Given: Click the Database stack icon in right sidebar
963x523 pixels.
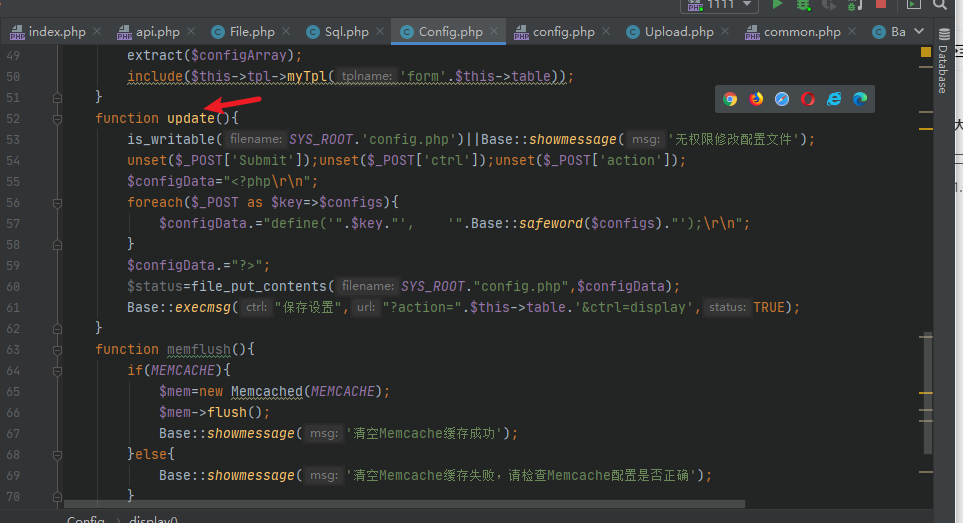Looking at the screenshot, I should click(944, 33).
